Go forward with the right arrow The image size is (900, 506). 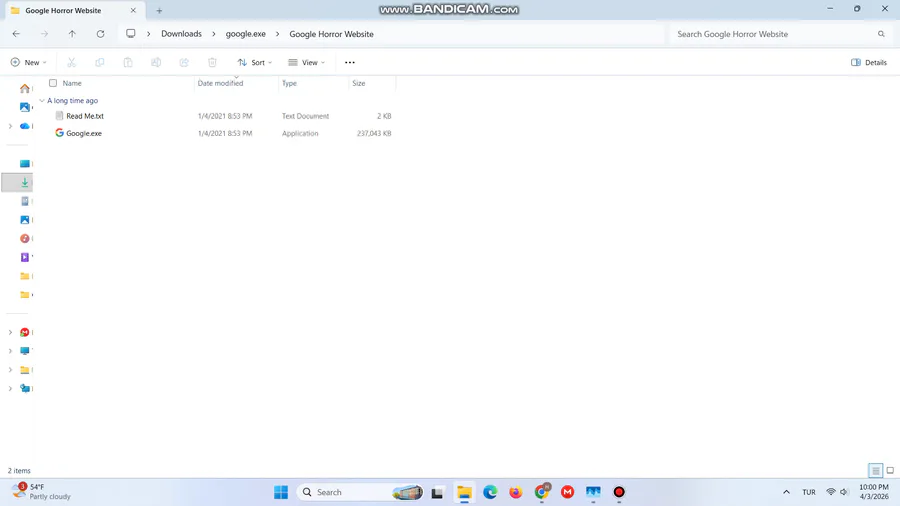coord(44,34)
